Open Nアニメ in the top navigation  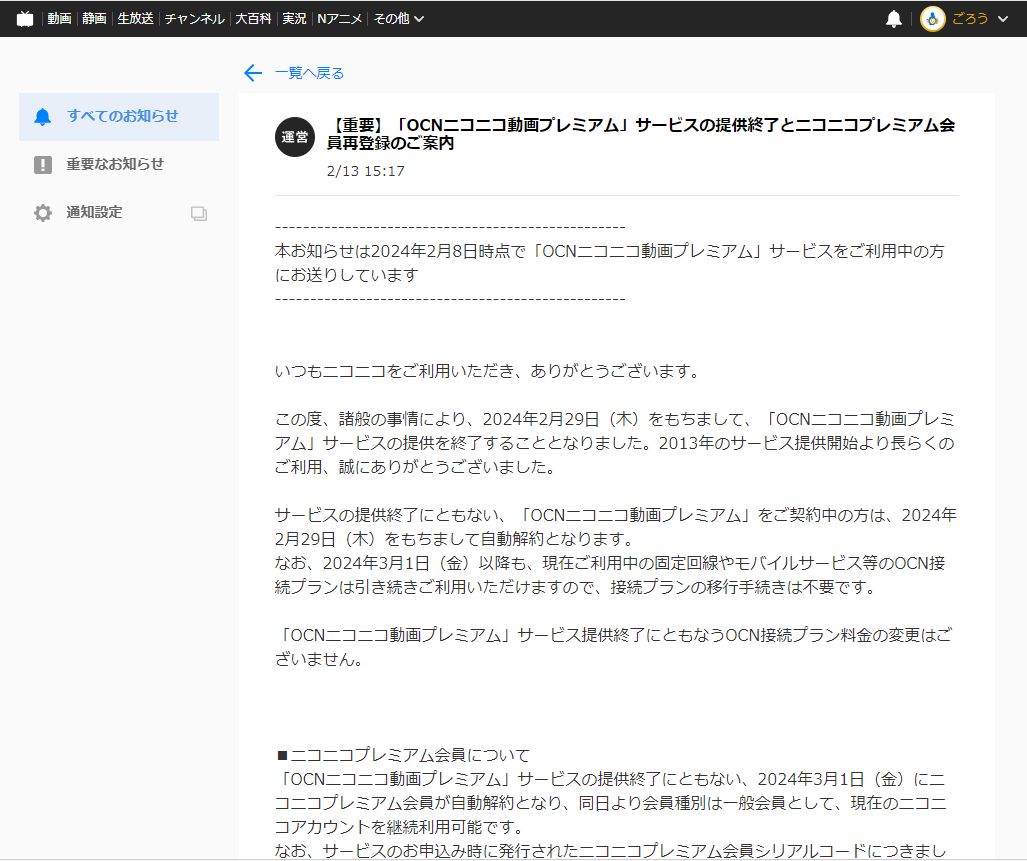coord(339,19)
